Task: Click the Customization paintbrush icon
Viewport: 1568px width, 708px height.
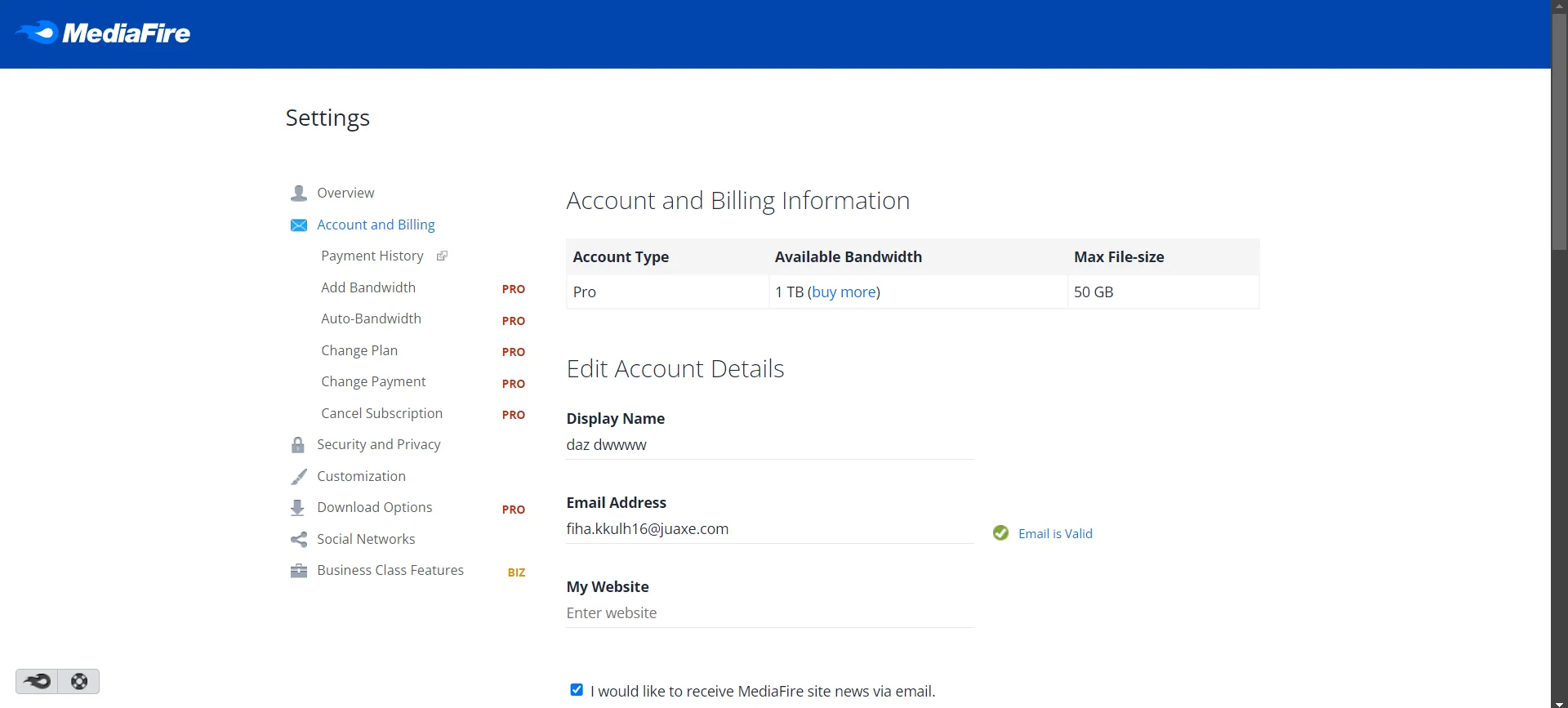Action: (299, 477)
